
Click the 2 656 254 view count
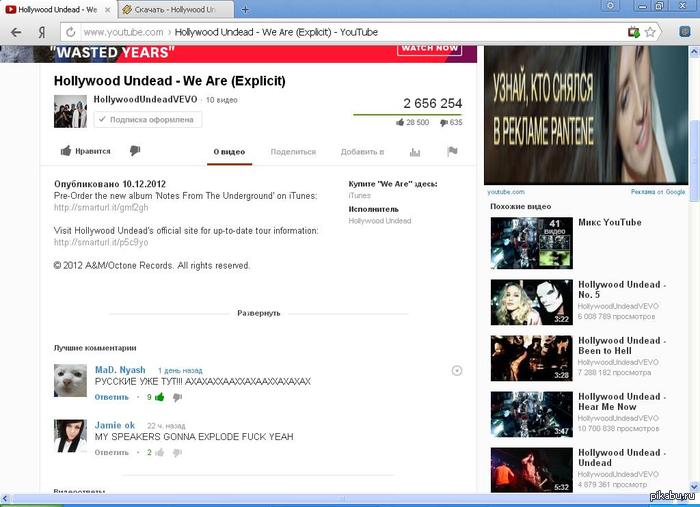click(433, 103)
